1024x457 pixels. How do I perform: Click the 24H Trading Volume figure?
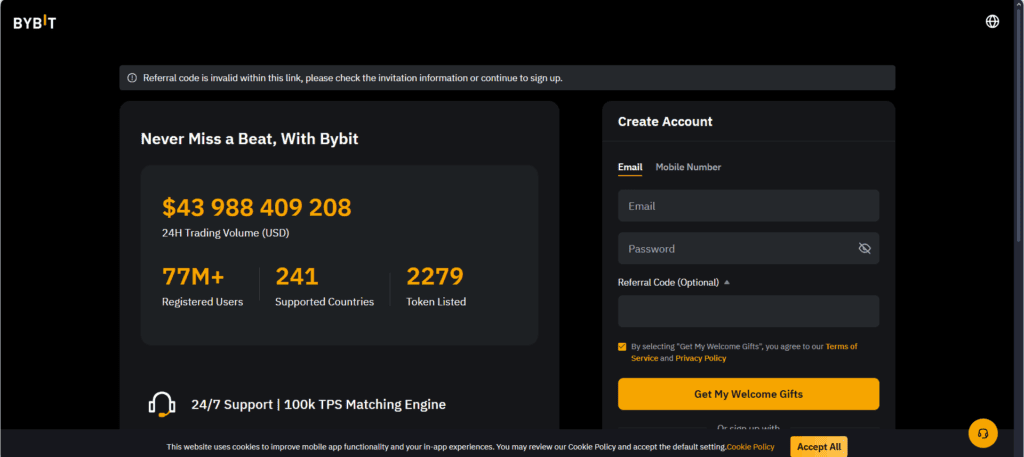point(257,208)
